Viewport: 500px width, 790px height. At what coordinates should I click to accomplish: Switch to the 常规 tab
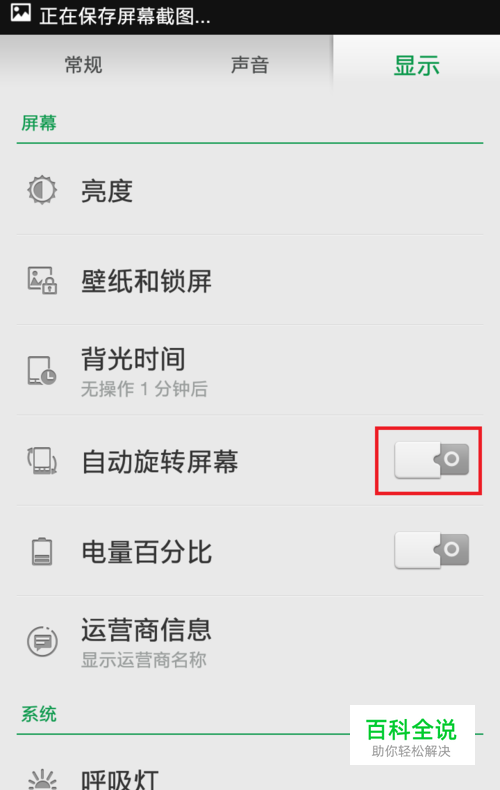point(83,64)
